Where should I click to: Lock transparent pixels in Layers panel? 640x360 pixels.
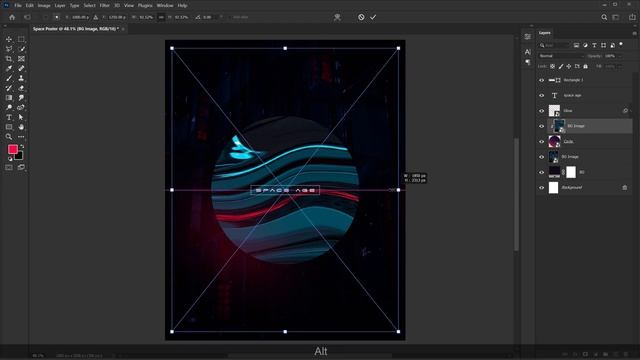(553, 66)
